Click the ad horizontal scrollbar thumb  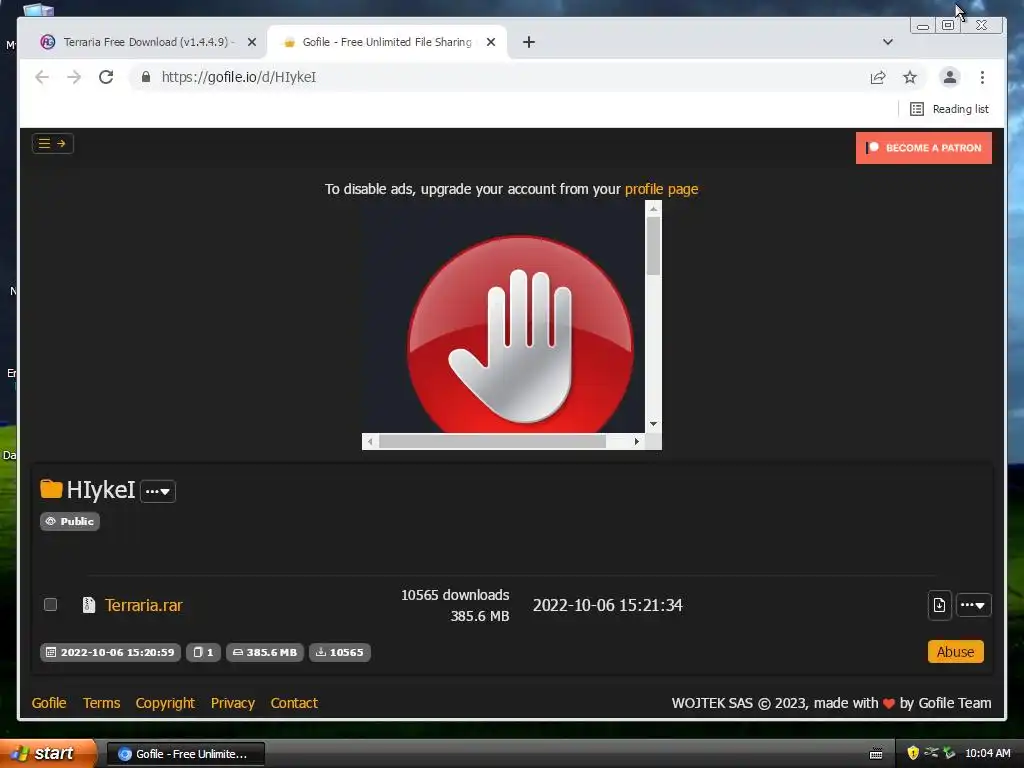point(492,441)
